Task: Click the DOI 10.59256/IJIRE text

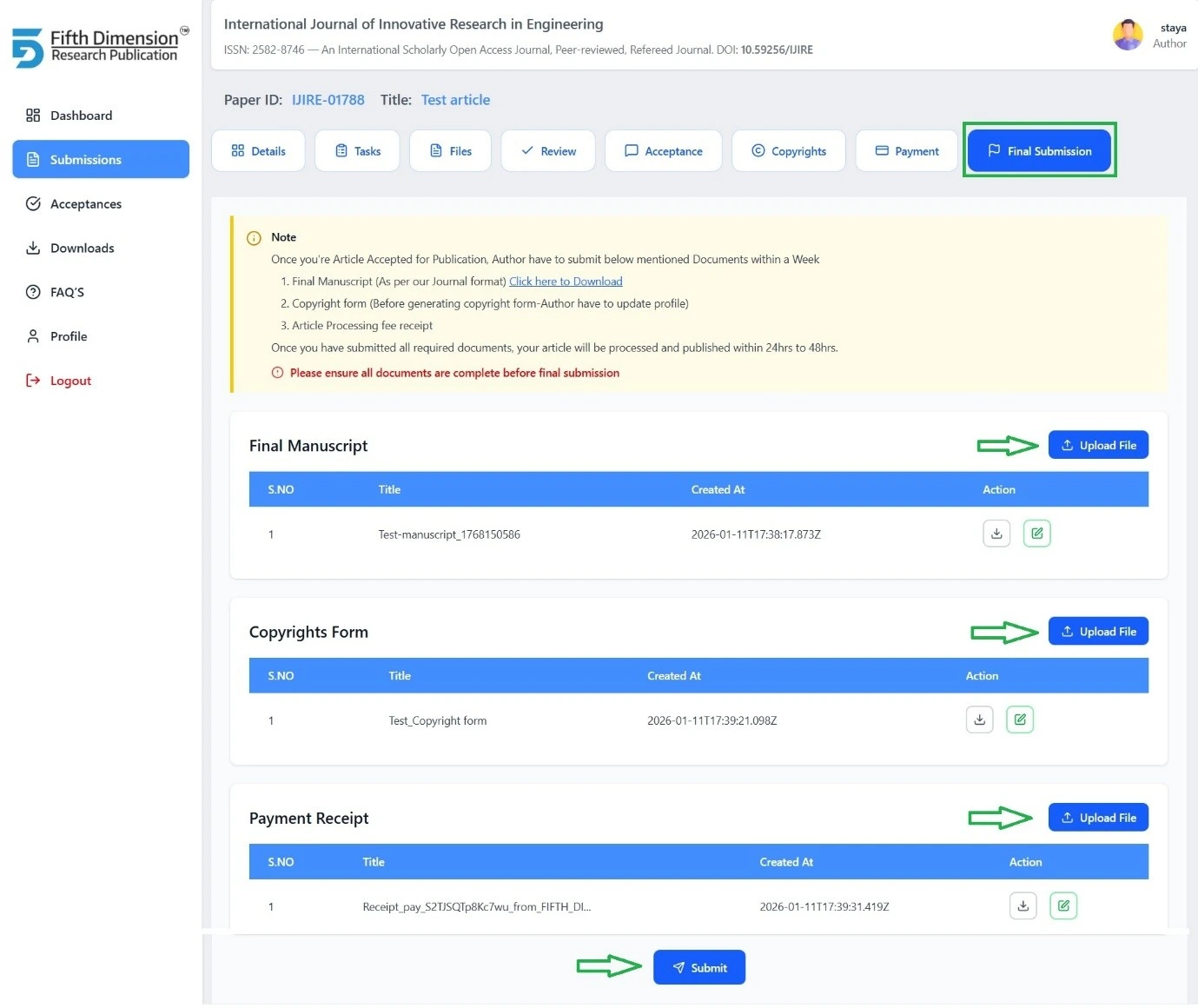Action: click(x=777, y=50)
